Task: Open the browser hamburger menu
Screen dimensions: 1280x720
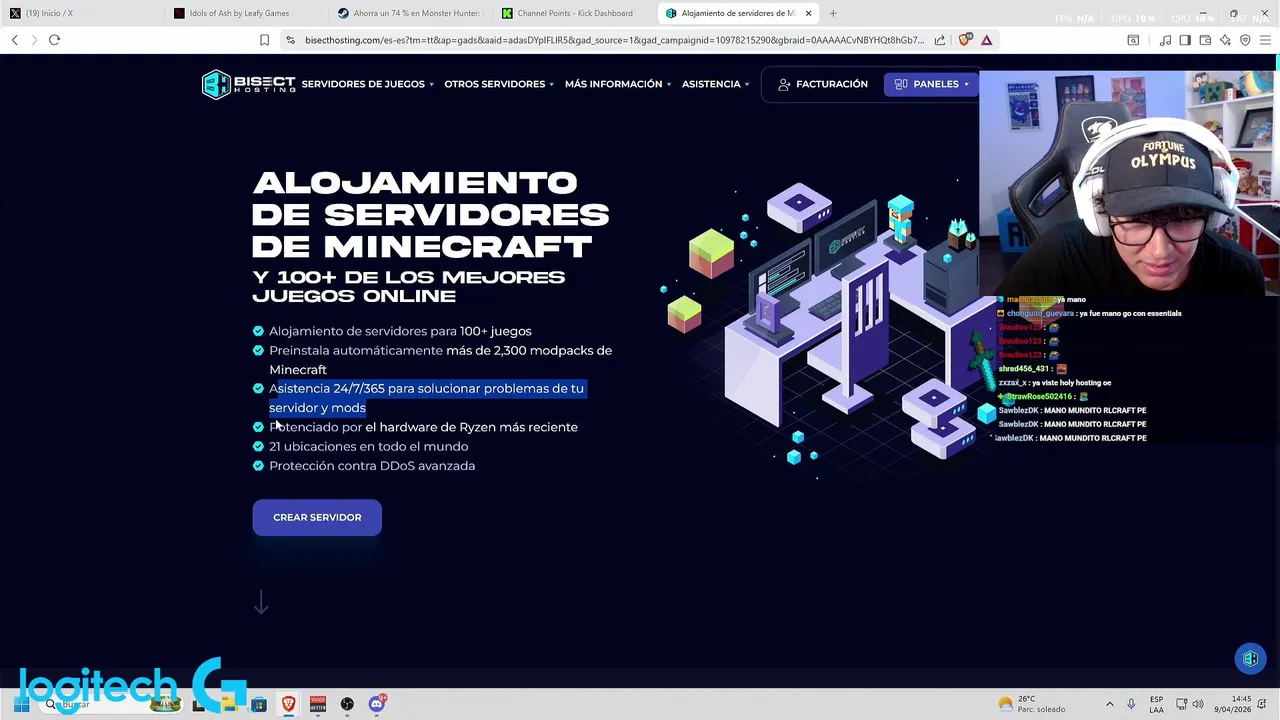Action: 1265,40
